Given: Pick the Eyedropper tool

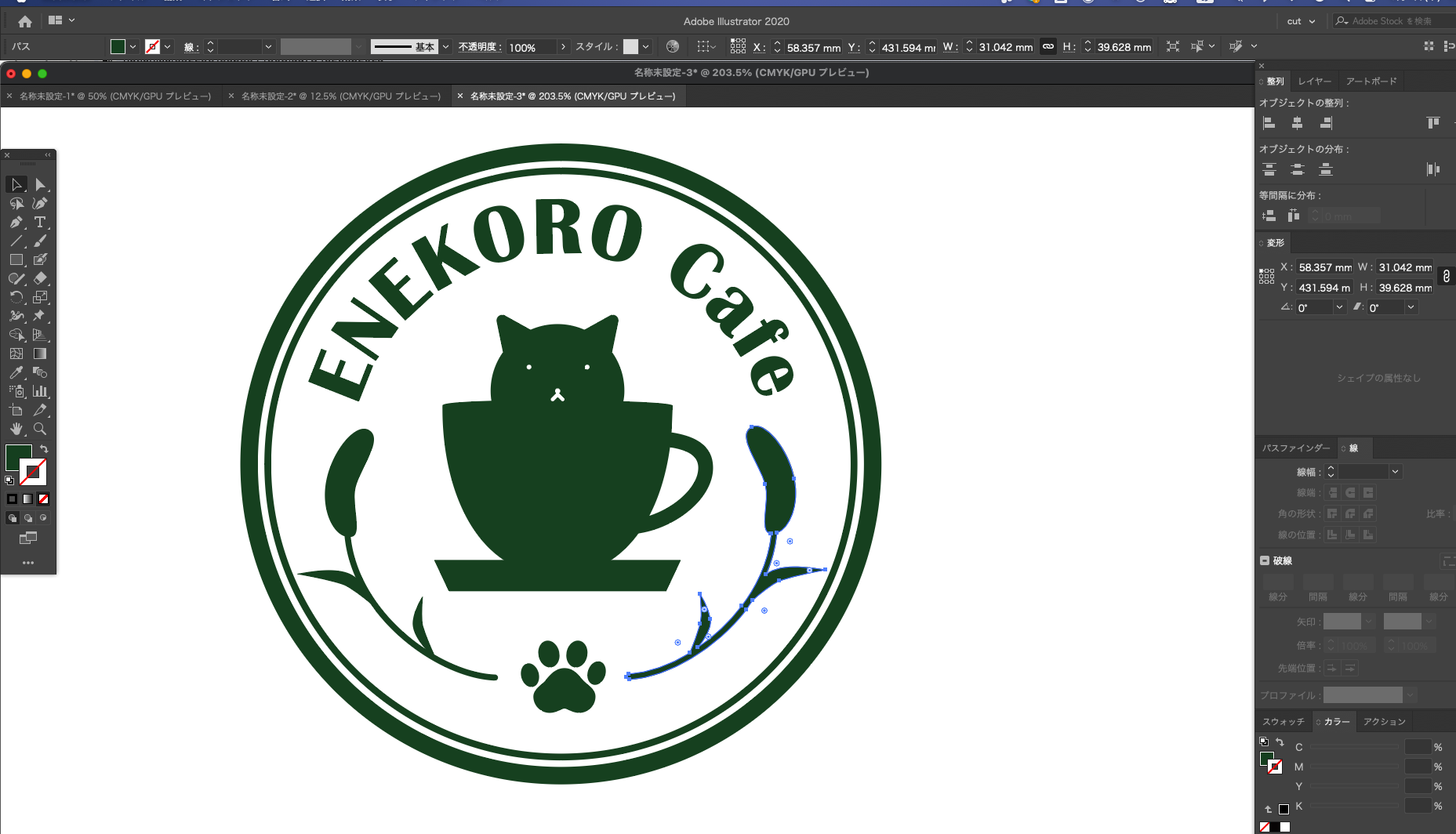Looking at the screenshot, I should coord(16,373).
